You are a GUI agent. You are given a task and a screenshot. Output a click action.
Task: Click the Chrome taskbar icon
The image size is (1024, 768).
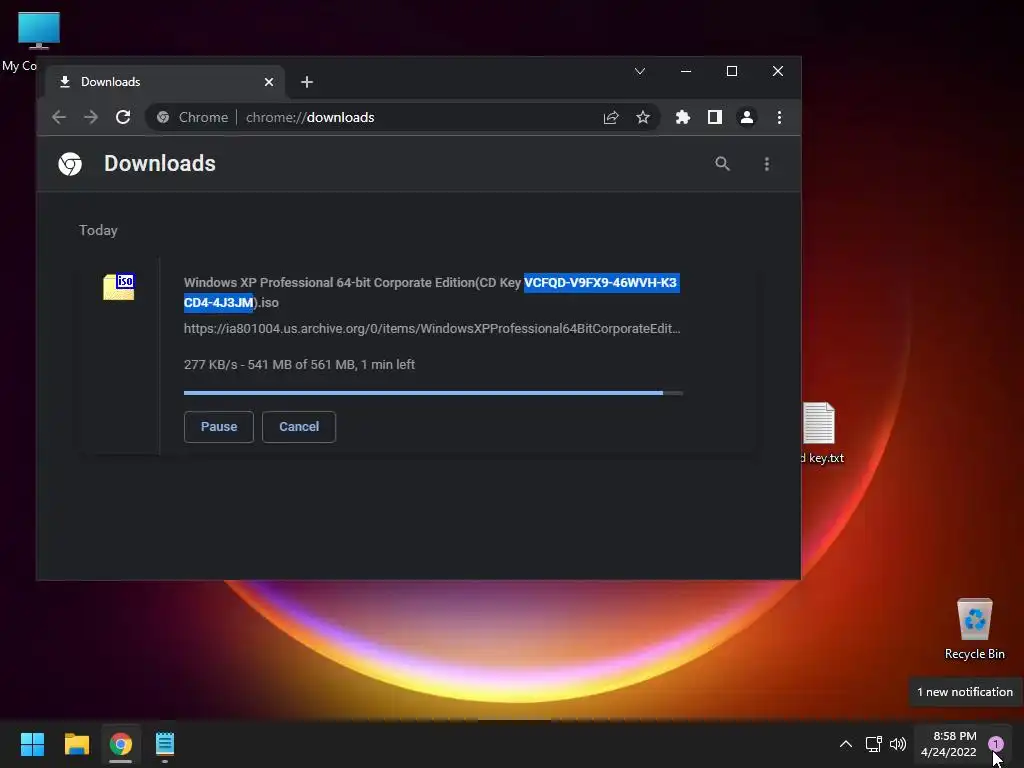tap(121, 744)
